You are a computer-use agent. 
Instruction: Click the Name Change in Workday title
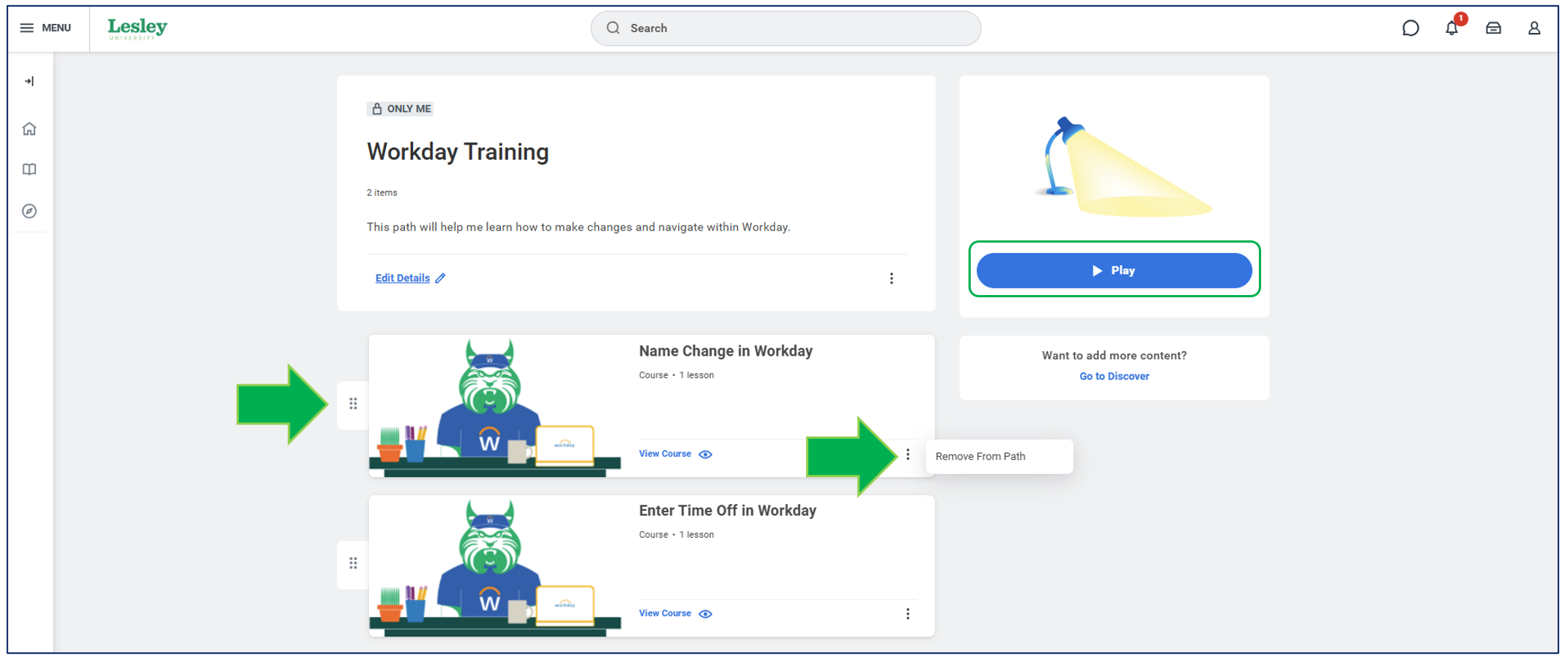(725, 350)
